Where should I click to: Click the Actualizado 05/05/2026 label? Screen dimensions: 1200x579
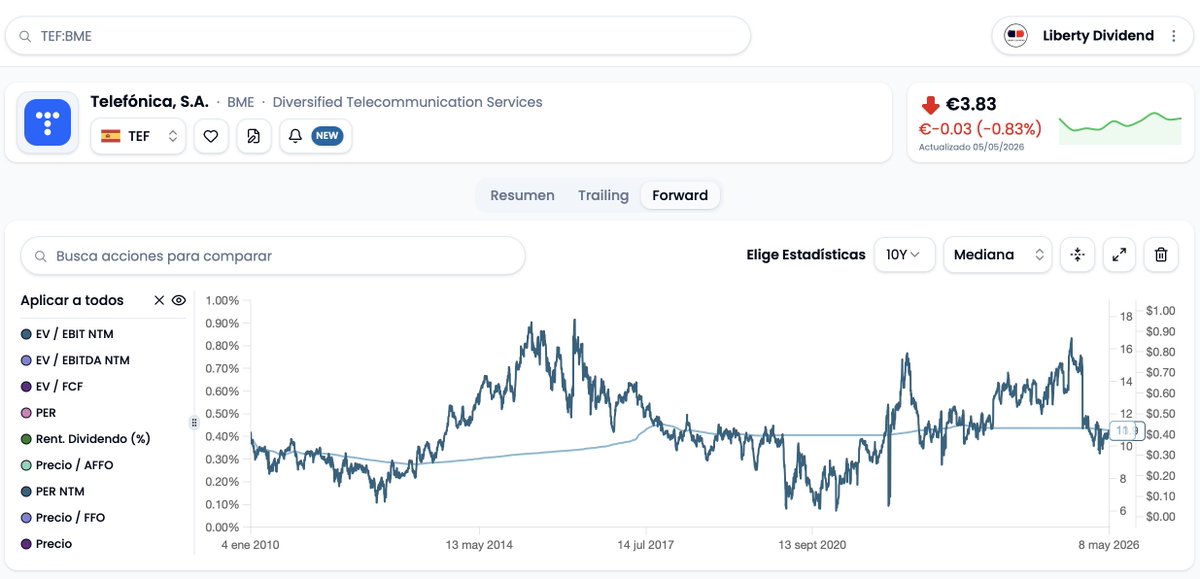tap(971, 147)
